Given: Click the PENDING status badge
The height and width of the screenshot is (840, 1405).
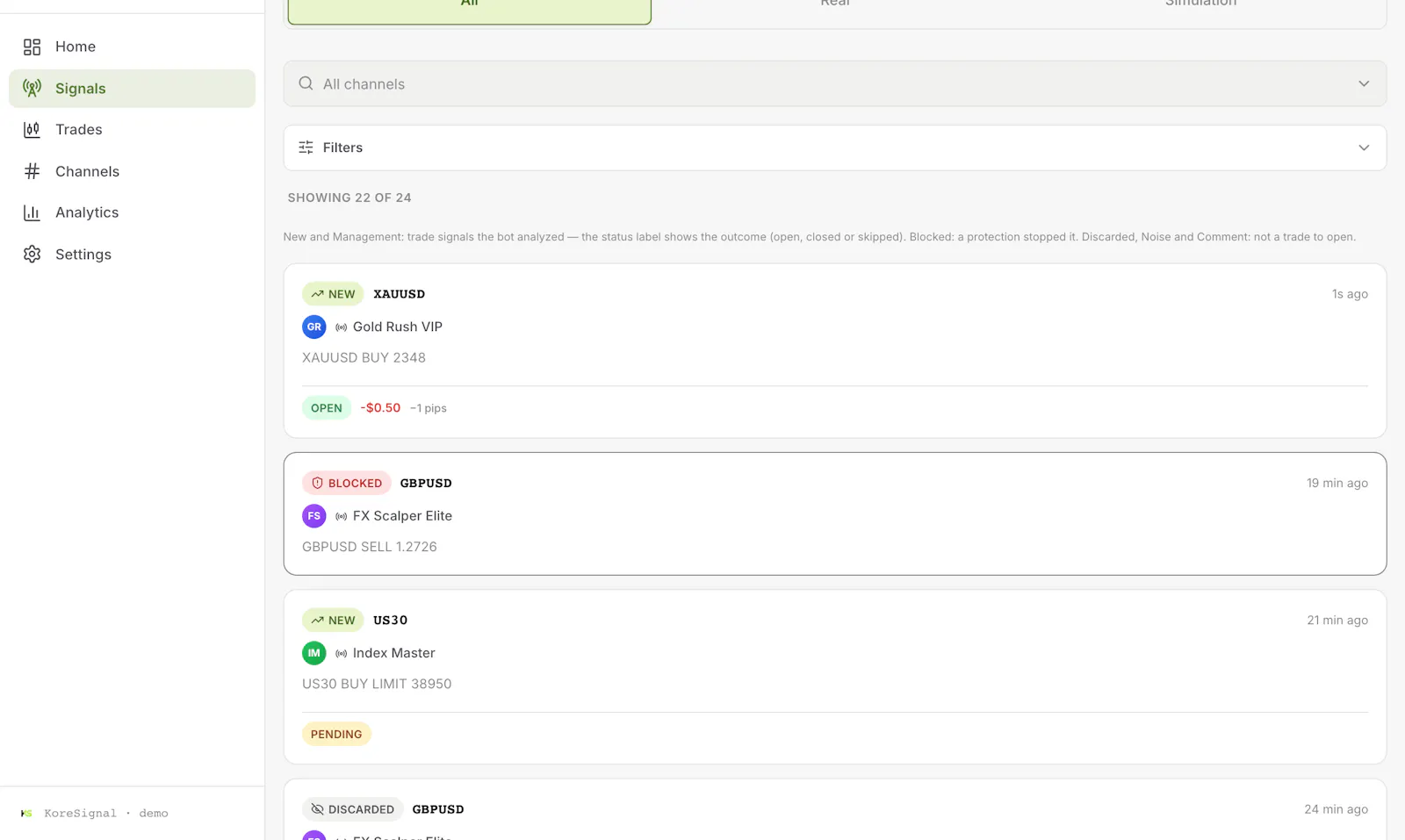Looking at the screenshot, I should click(x=336, y=735).
